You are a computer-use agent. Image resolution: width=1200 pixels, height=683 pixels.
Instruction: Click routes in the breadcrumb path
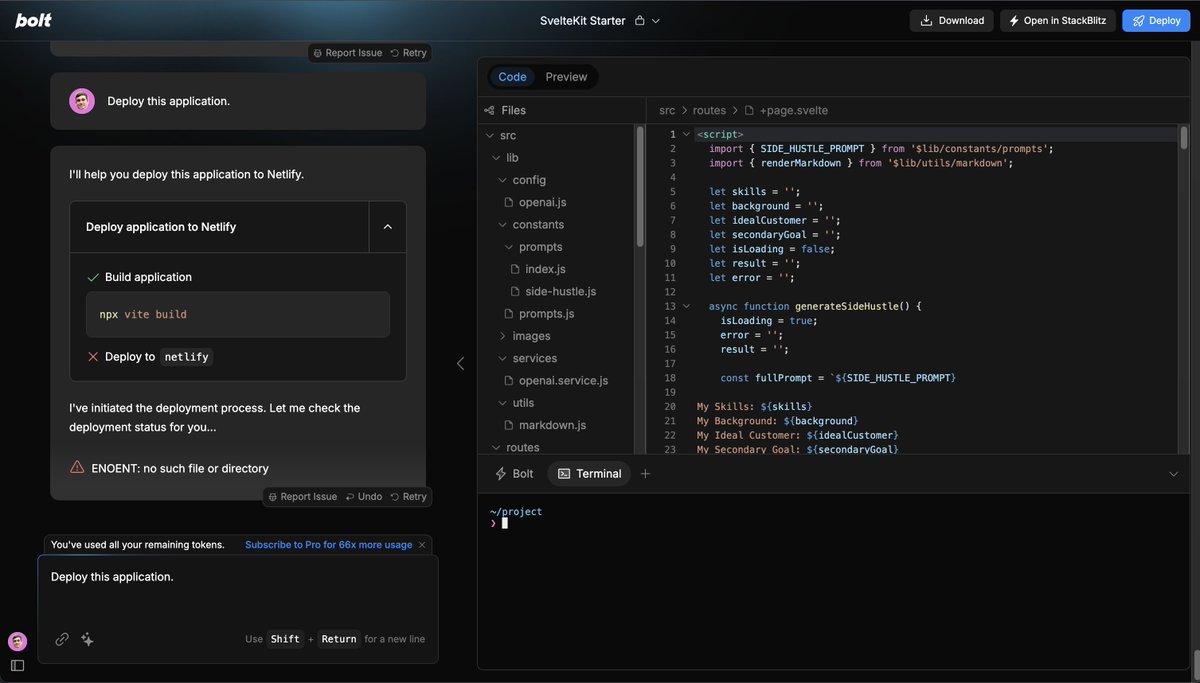click(709, 110)
